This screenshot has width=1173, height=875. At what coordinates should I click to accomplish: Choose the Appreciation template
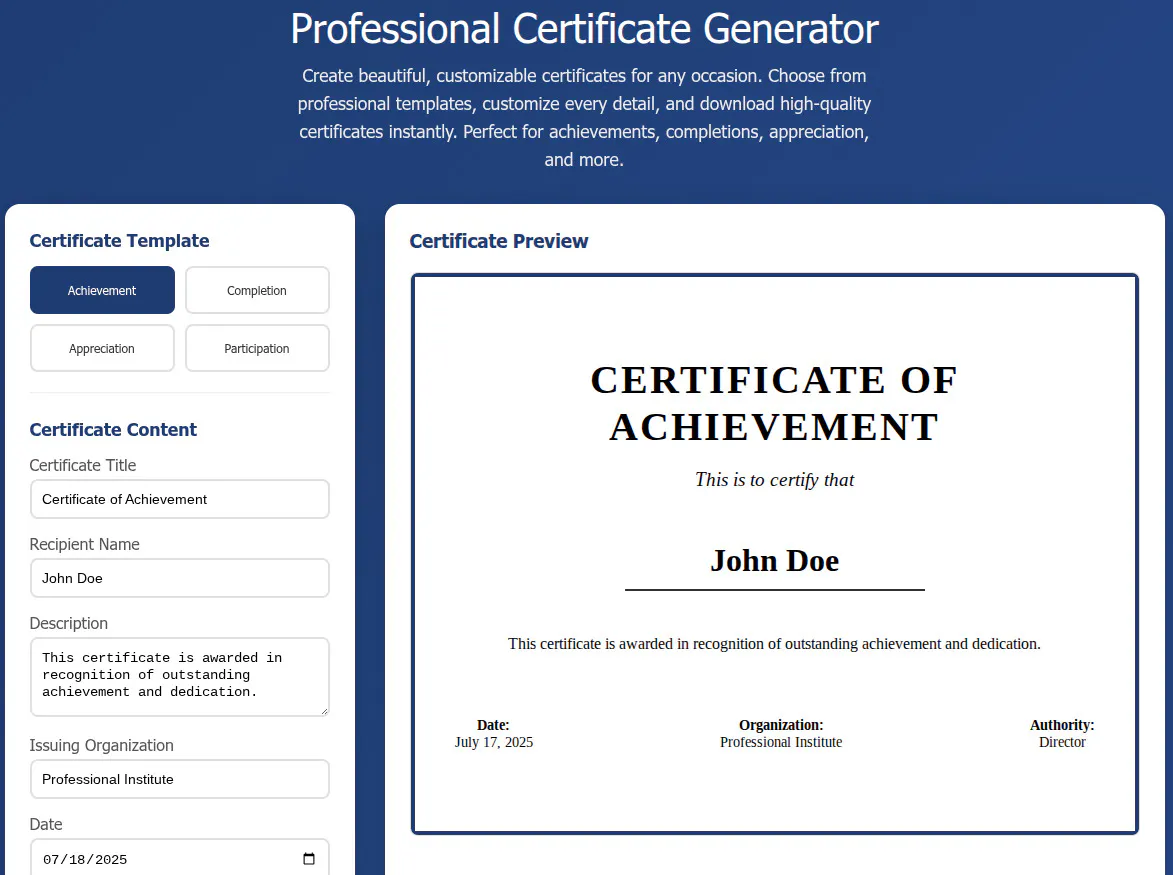pyautogui.click(x=102, y=348)
